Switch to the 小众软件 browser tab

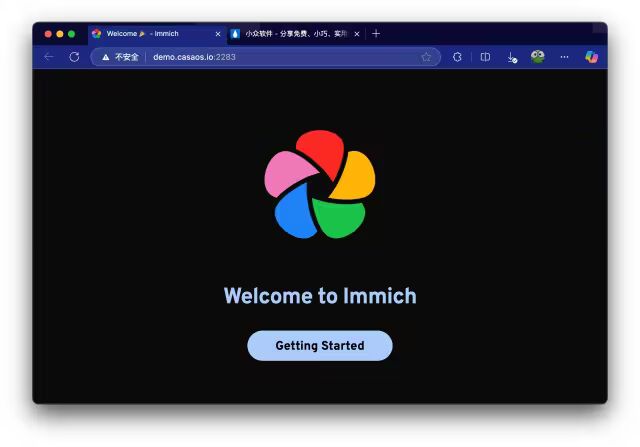click(296, 34)
